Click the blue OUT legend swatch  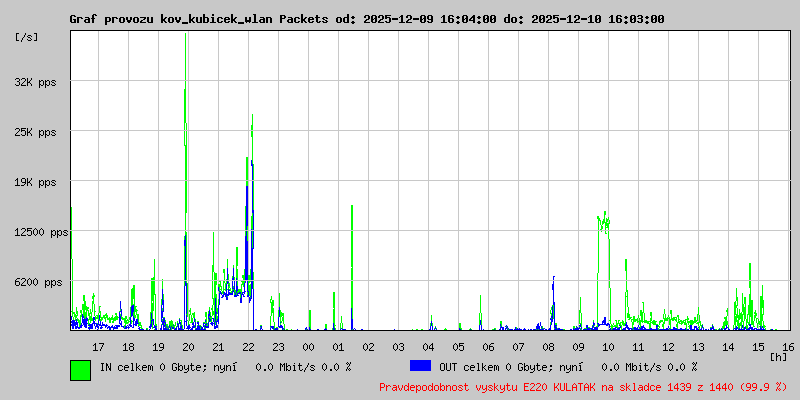point(420,366)
